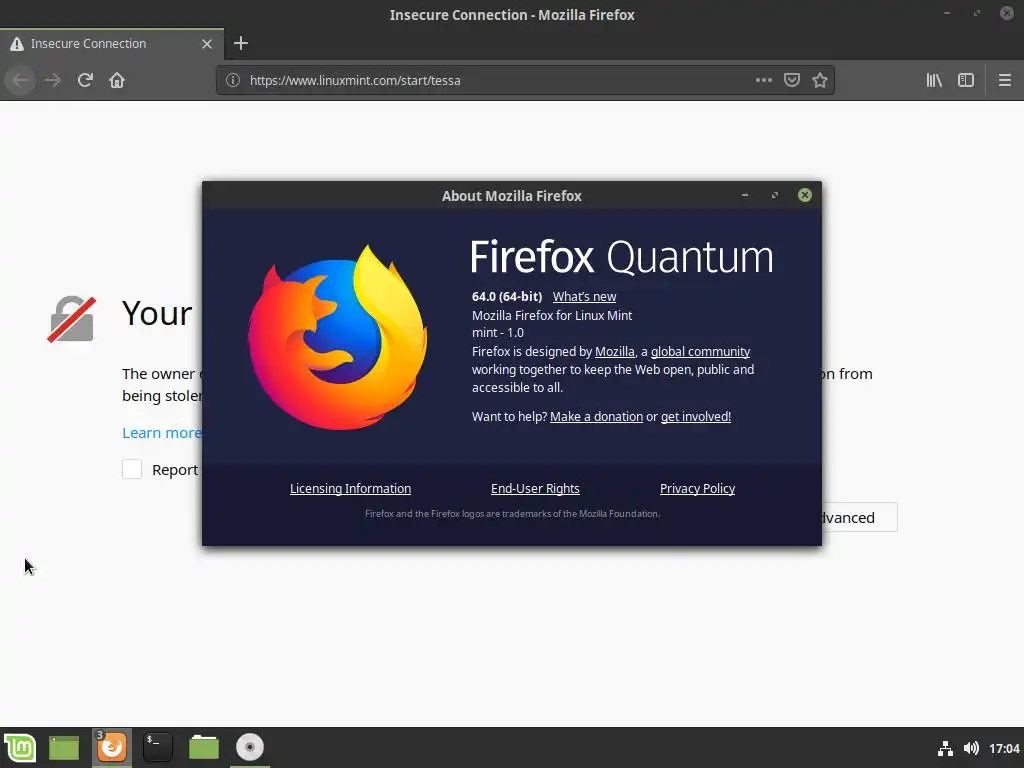Image resolution: width=1024 pixels, height=768 pixels.
Task: Close the About Mozilla Firefox dialog
Action: click(x=805, y=195)
